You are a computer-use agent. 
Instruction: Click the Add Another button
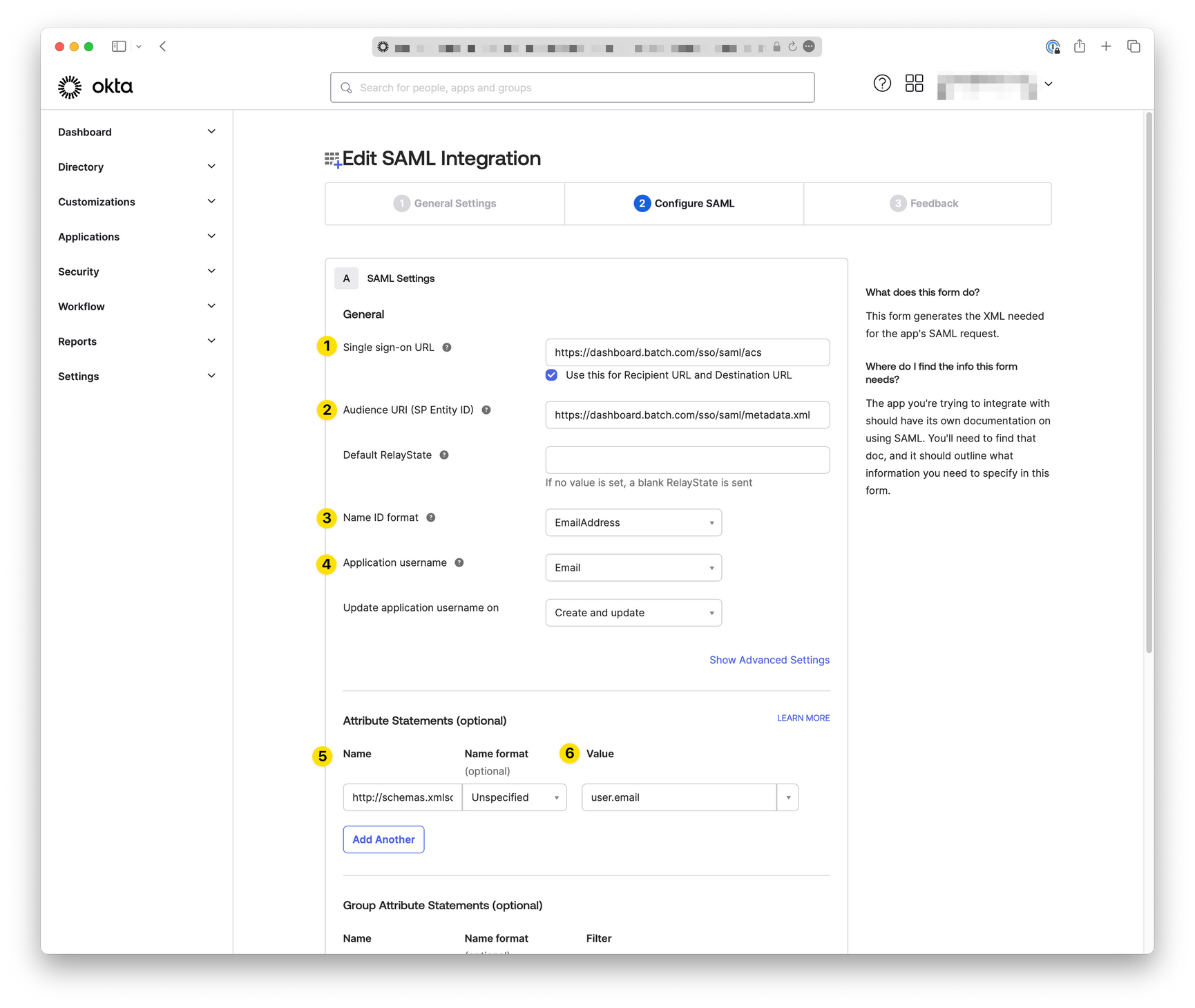tap(383, 839)
